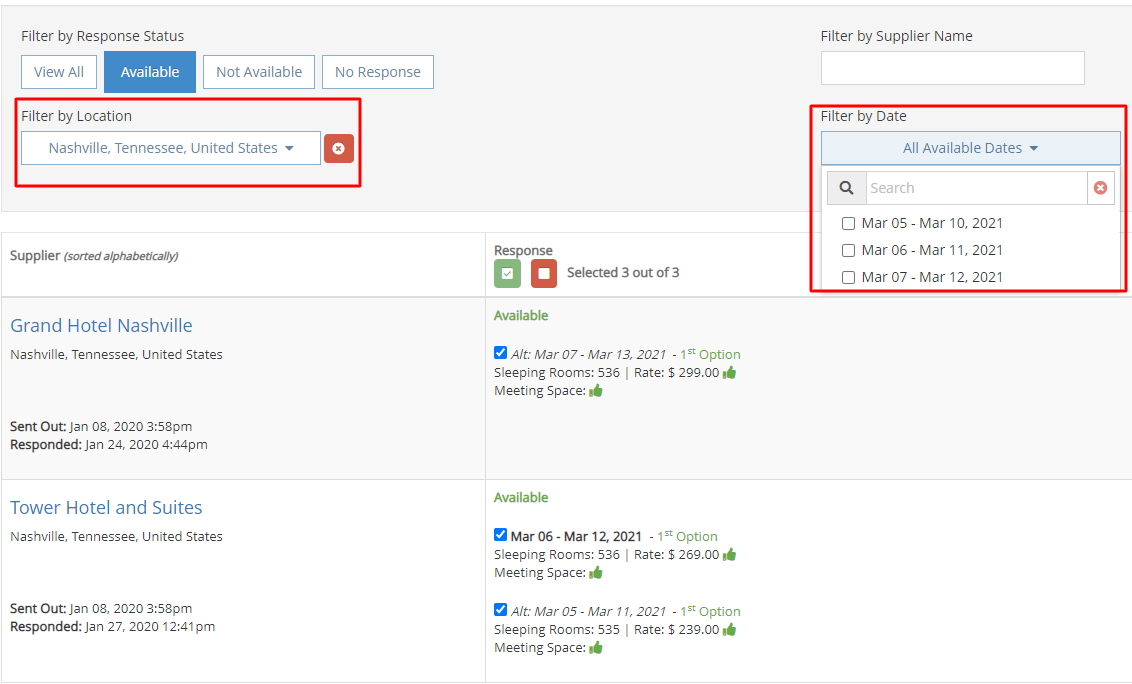Select the No Response status filter
Screen dimensions: 1132x684
377,72
